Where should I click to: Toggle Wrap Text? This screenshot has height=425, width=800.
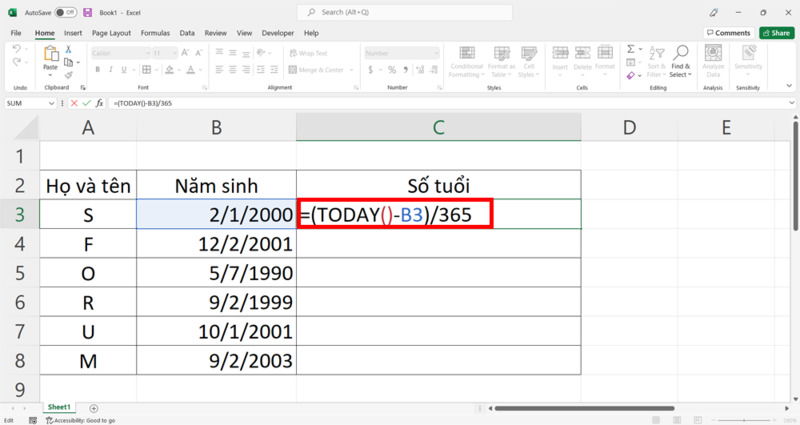pos(308,53)
